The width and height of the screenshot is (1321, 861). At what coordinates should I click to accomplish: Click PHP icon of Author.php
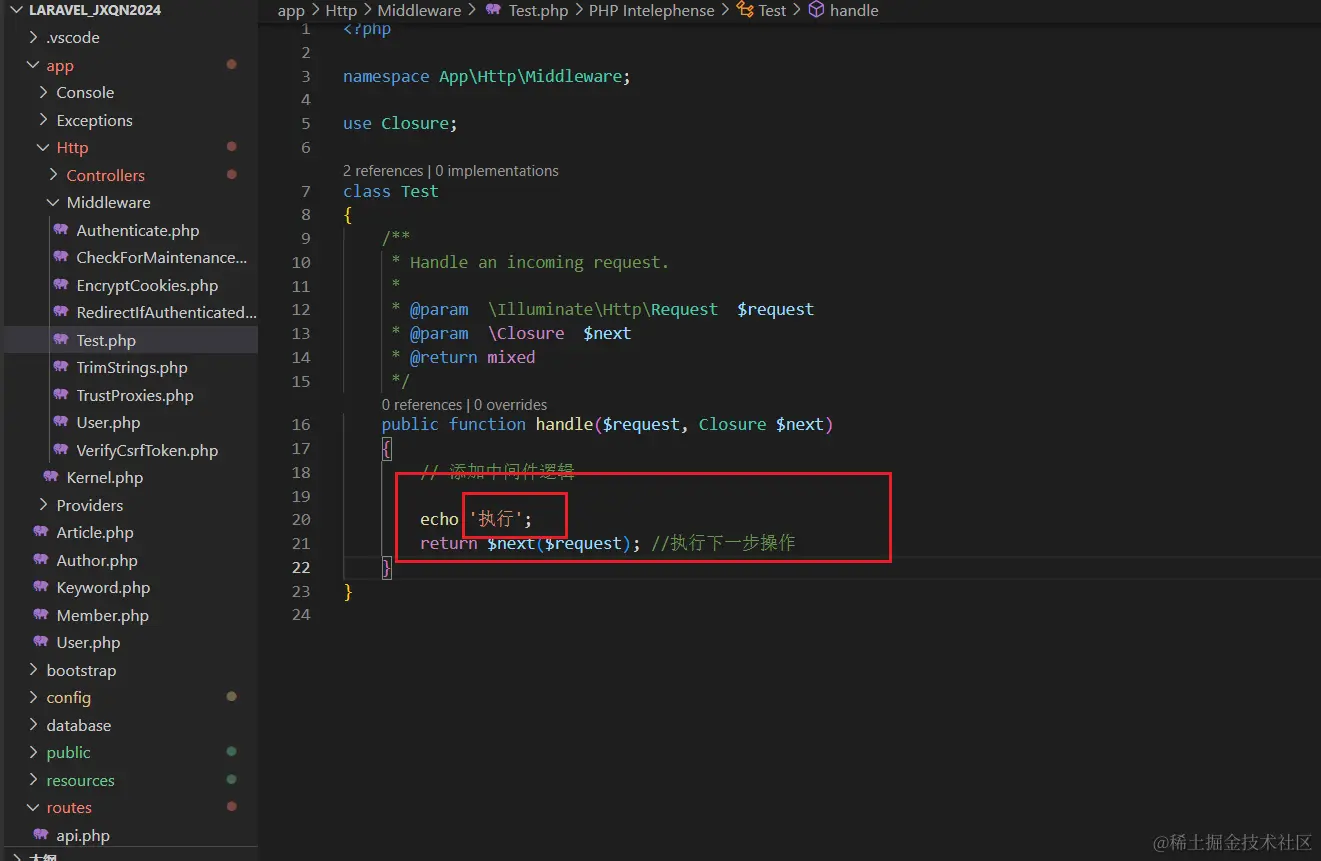coord(41,560)
